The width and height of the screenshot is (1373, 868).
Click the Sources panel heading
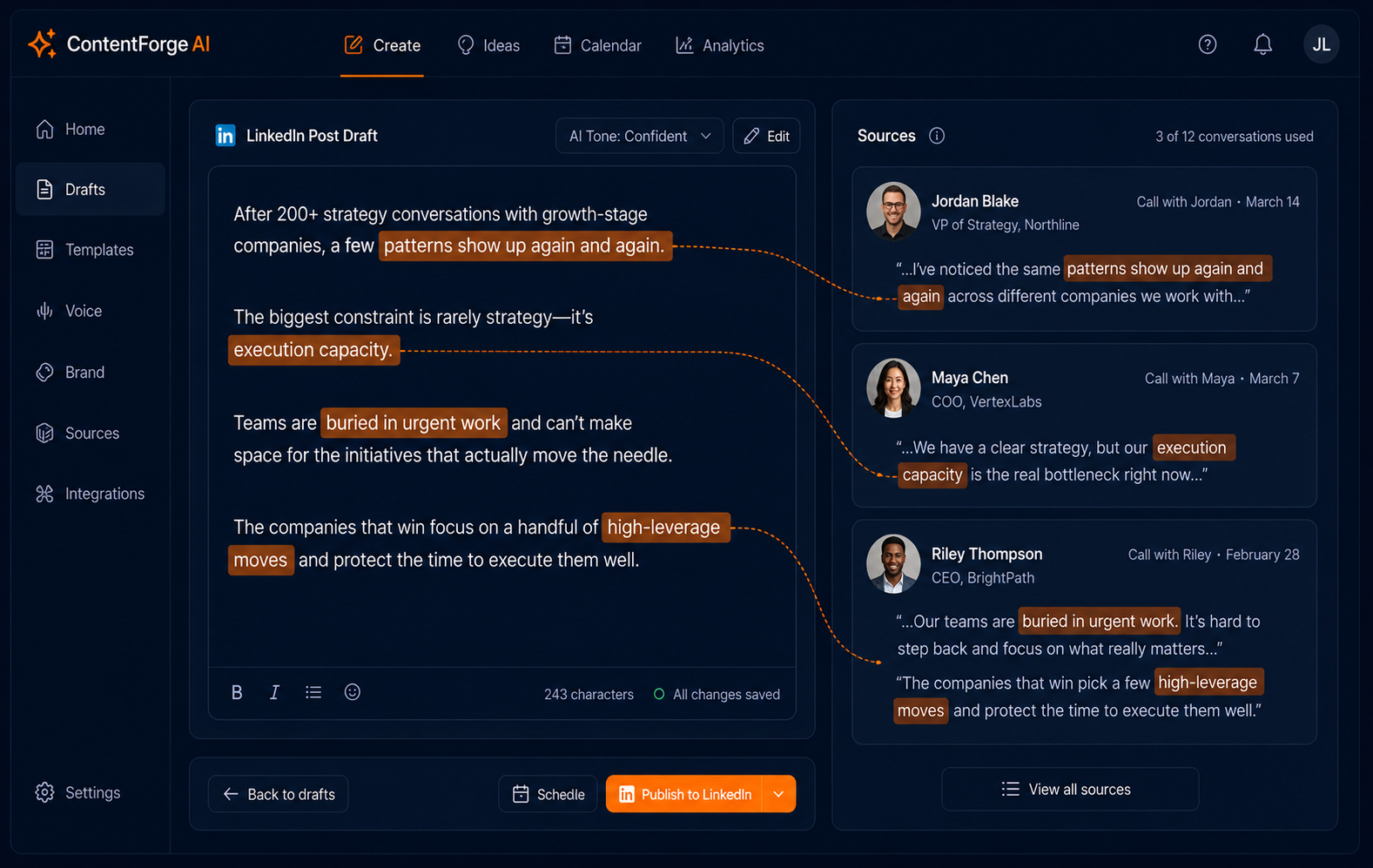click(886, 136)
